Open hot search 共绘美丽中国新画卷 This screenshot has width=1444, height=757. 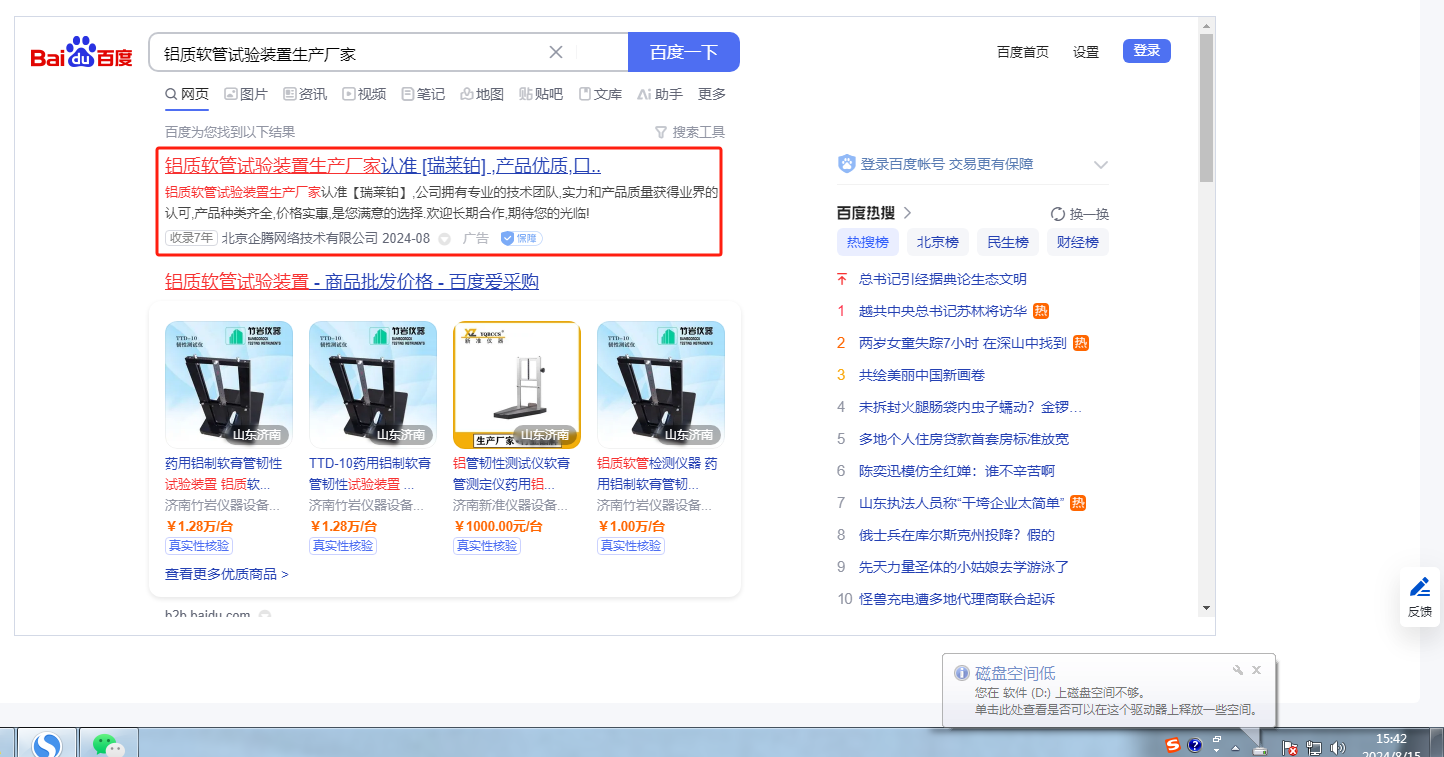coord(922,375)
